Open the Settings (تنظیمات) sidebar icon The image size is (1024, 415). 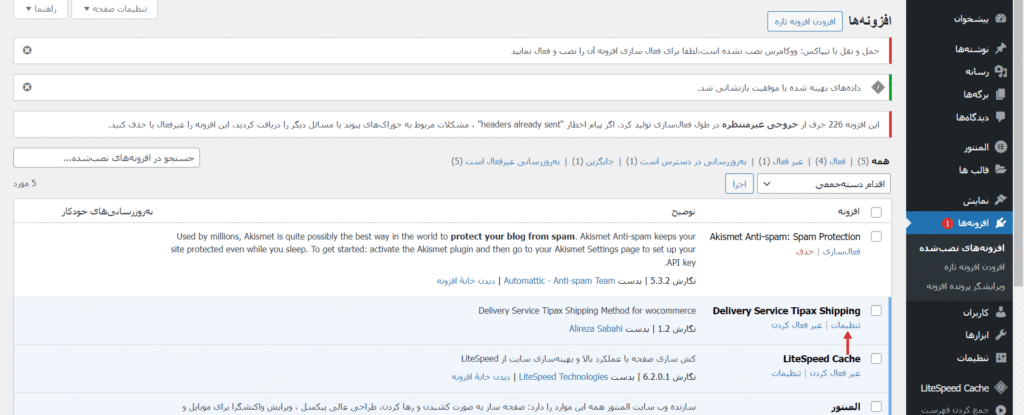pyautogui.click(x=1000, y=358)
